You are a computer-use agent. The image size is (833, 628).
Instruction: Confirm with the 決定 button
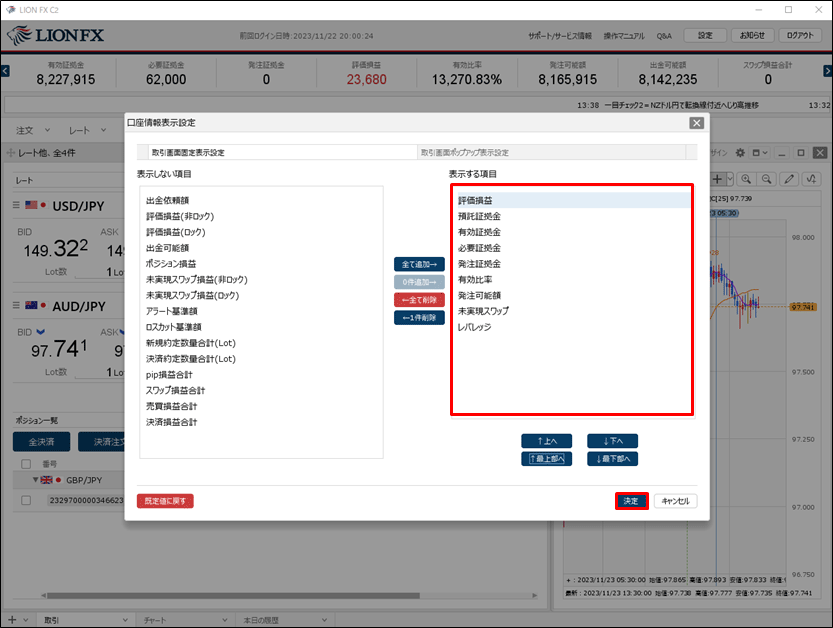point(631,501)
